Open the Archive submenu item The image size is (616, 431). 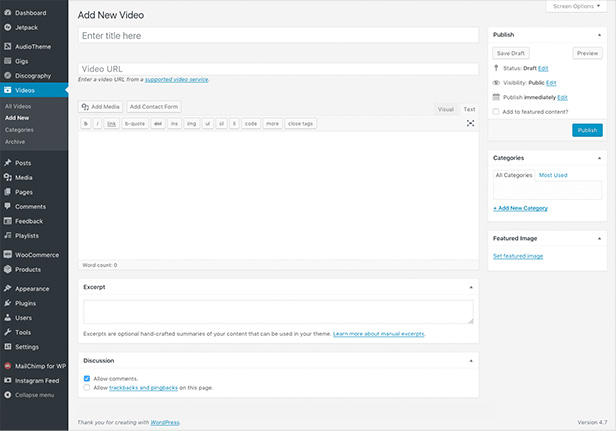click(x=15, y=142)
